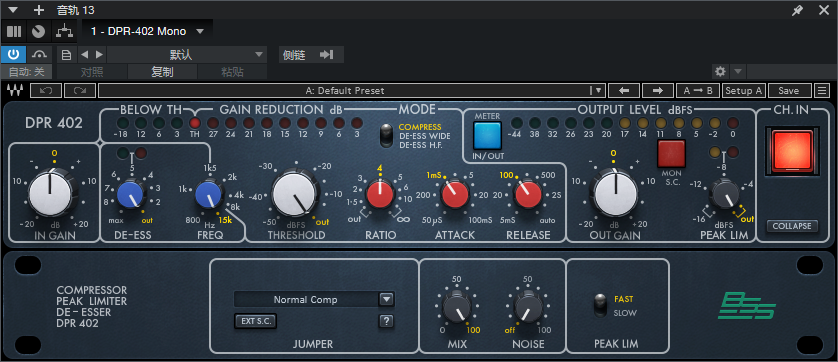This screenshot has height=362, width=838.
Task: Click the 对照 compare button
Action: point(92,72)
